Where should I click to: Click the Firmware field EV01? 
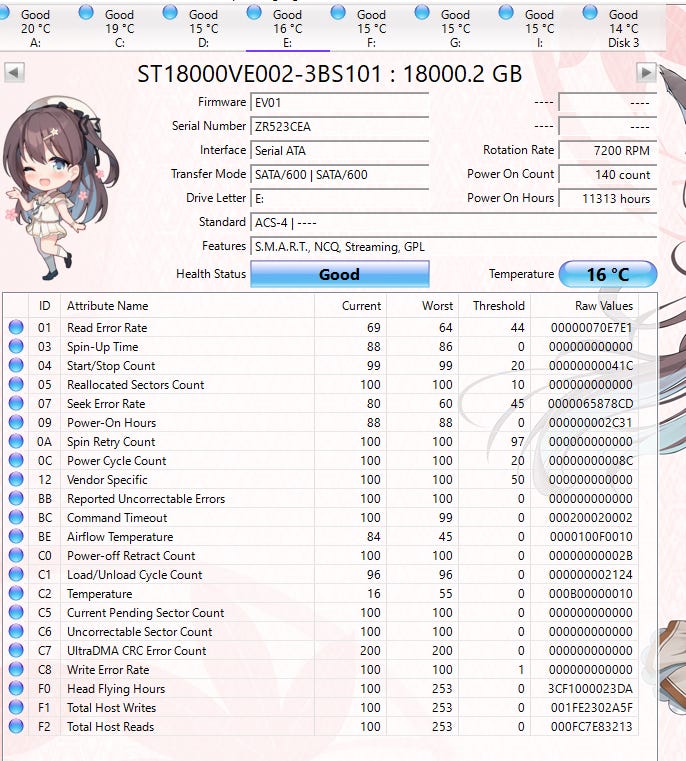pyautogui.click(x=339, y=103)
